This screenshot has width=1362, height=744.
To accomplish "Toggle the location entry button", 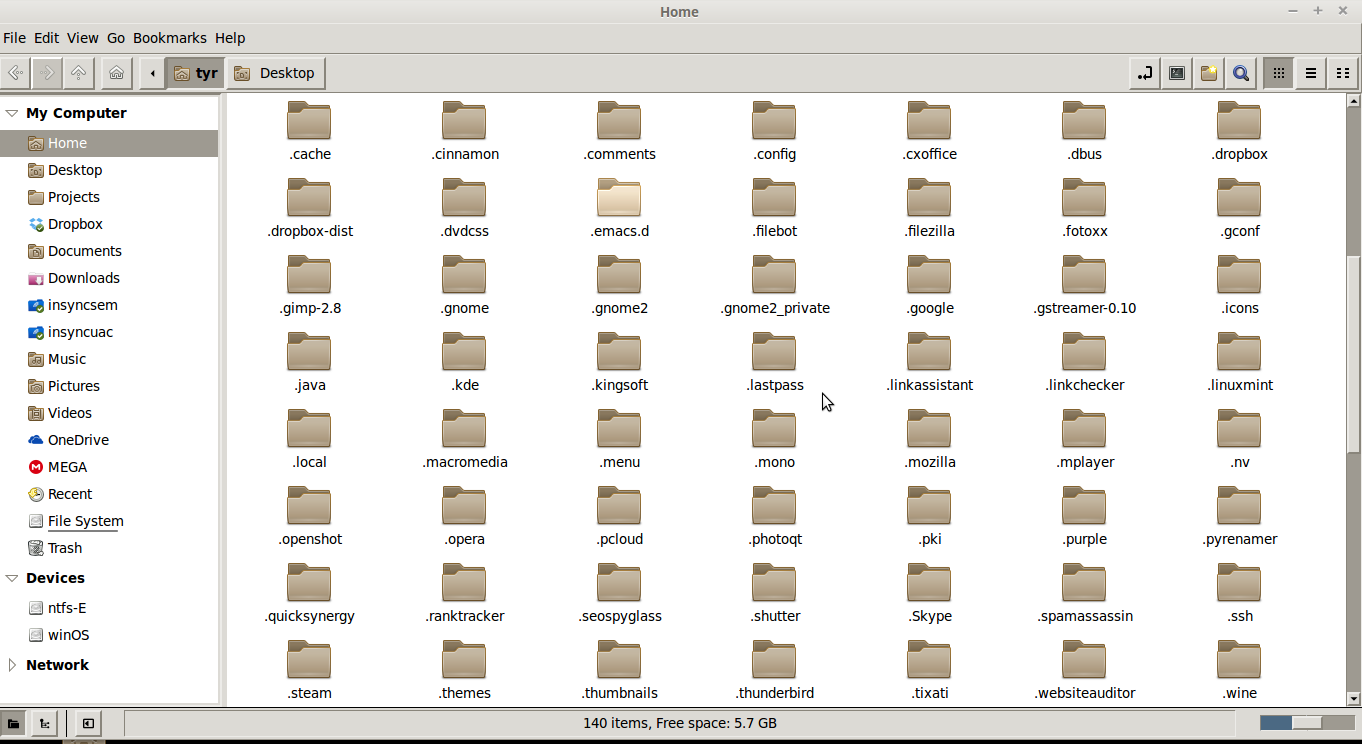I will 1145,73.
